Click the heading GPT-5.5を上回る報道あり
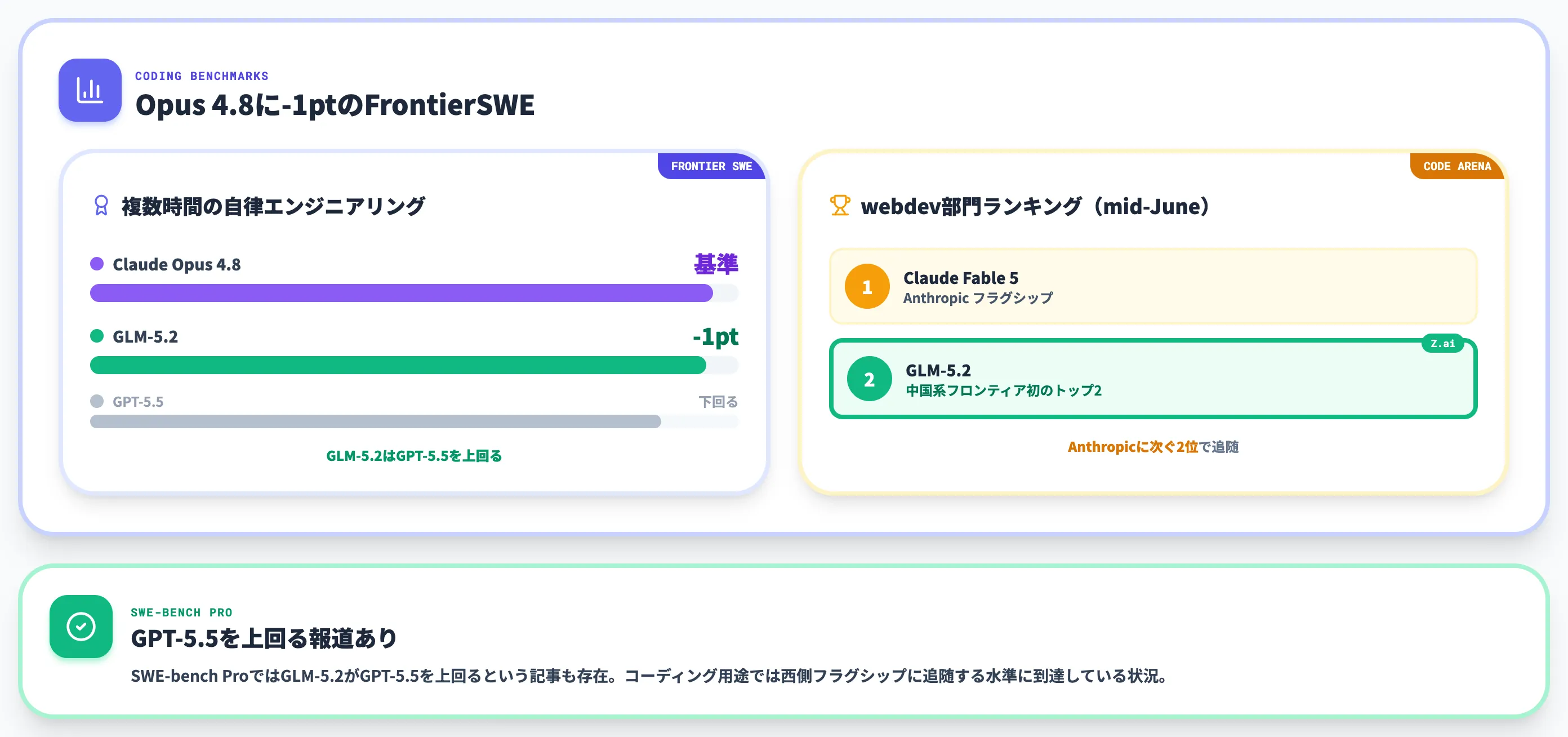The width and height of the screenshot is (1568, 737). pos(264,638)
